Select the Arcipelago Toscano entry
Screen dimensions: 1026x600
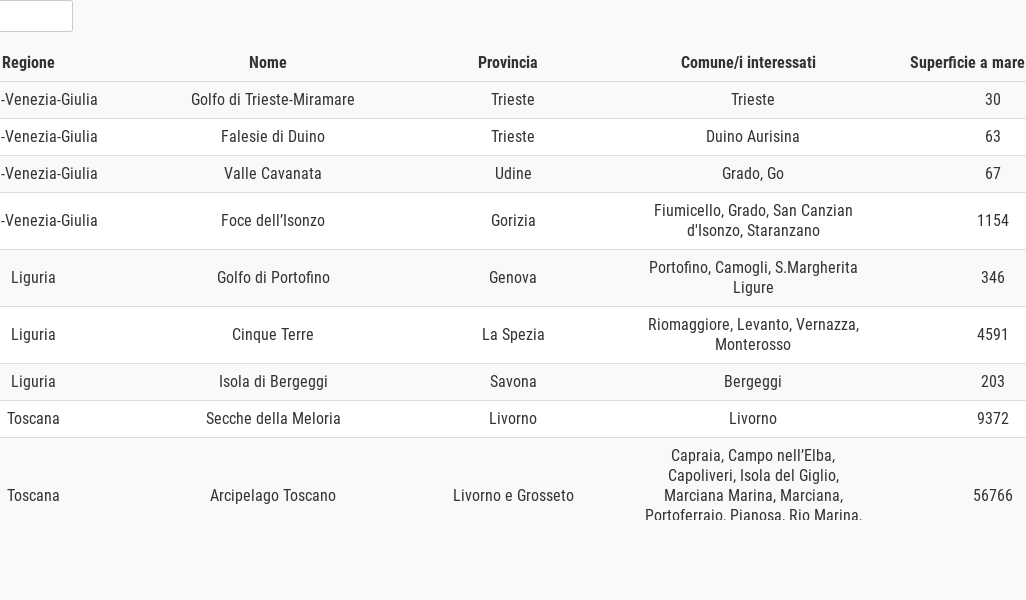[x=273, y=496]
